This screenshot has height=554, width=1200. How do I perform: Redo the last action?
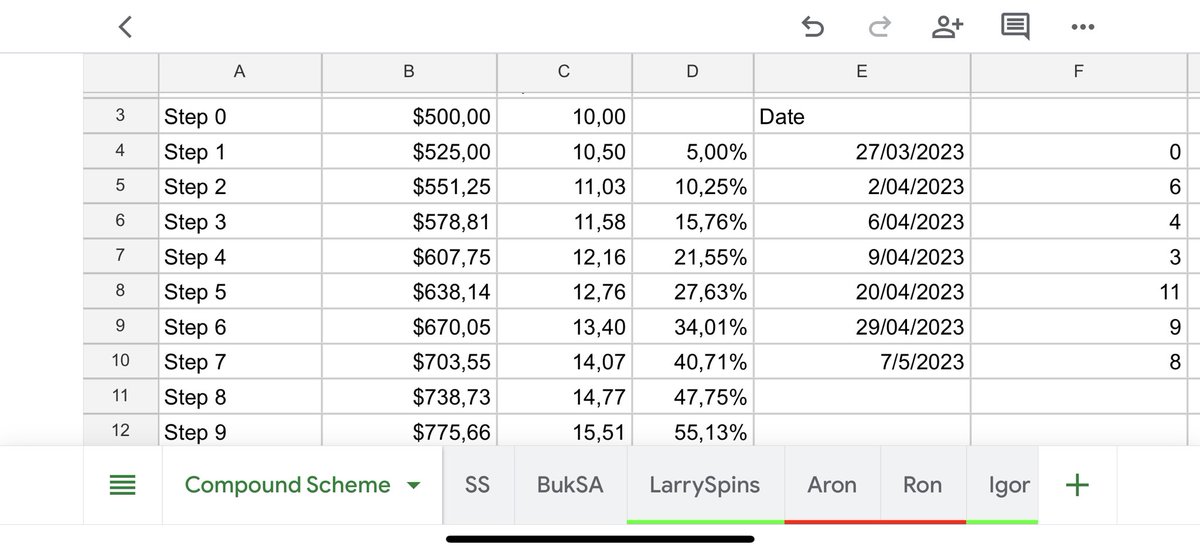point(880,28)
